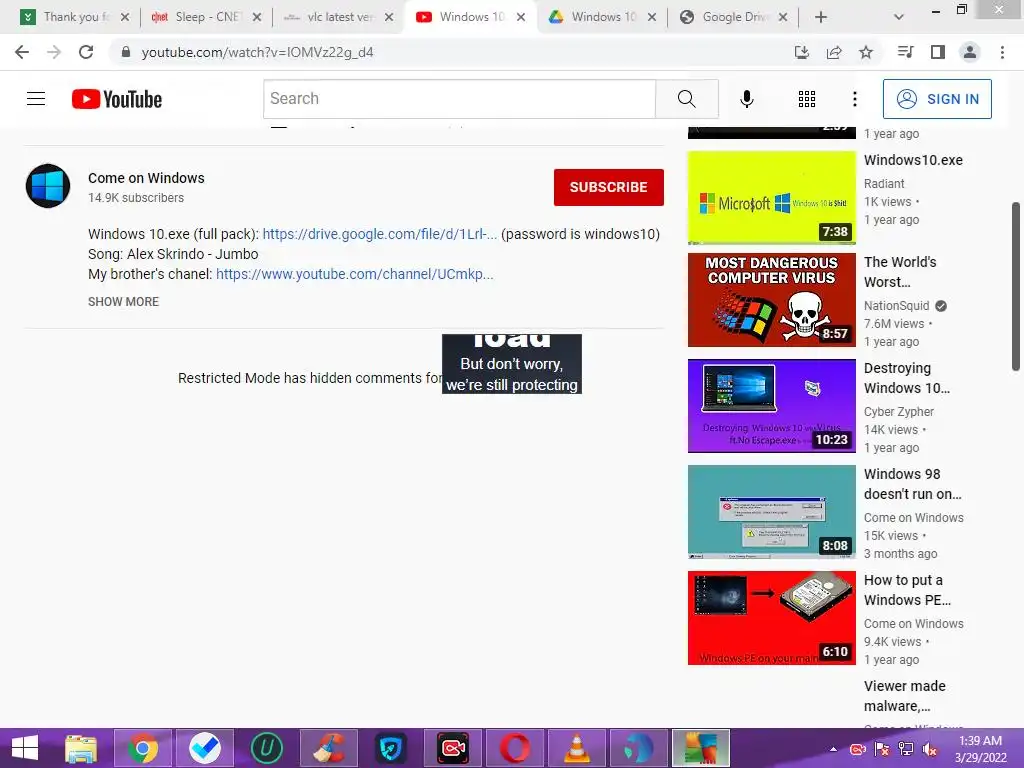1024x768 pixels.
Task: Open Chrome from the taskbar
Action: click(143, 748)
